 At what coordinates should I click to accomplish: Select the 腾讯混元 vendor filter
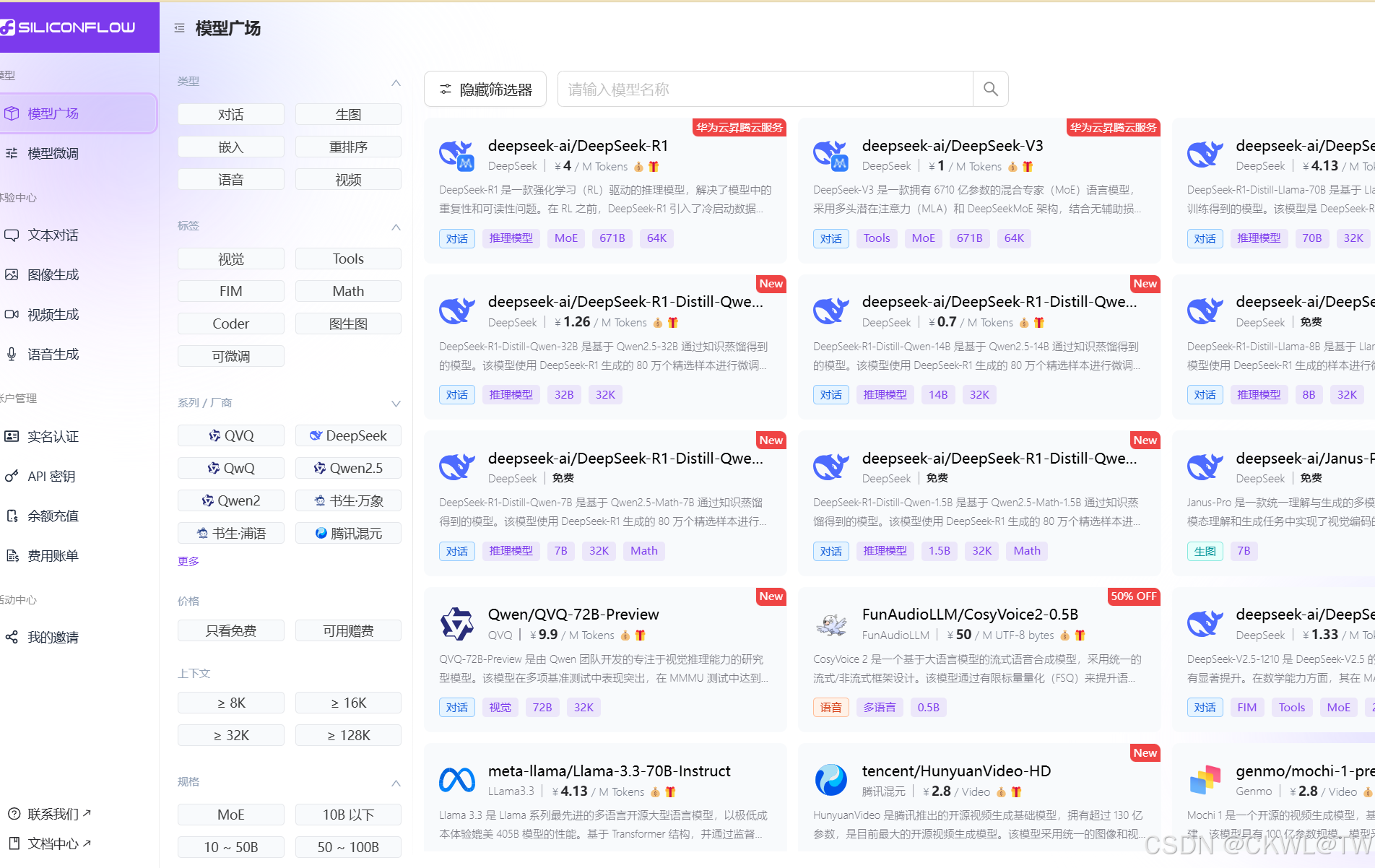348,533
